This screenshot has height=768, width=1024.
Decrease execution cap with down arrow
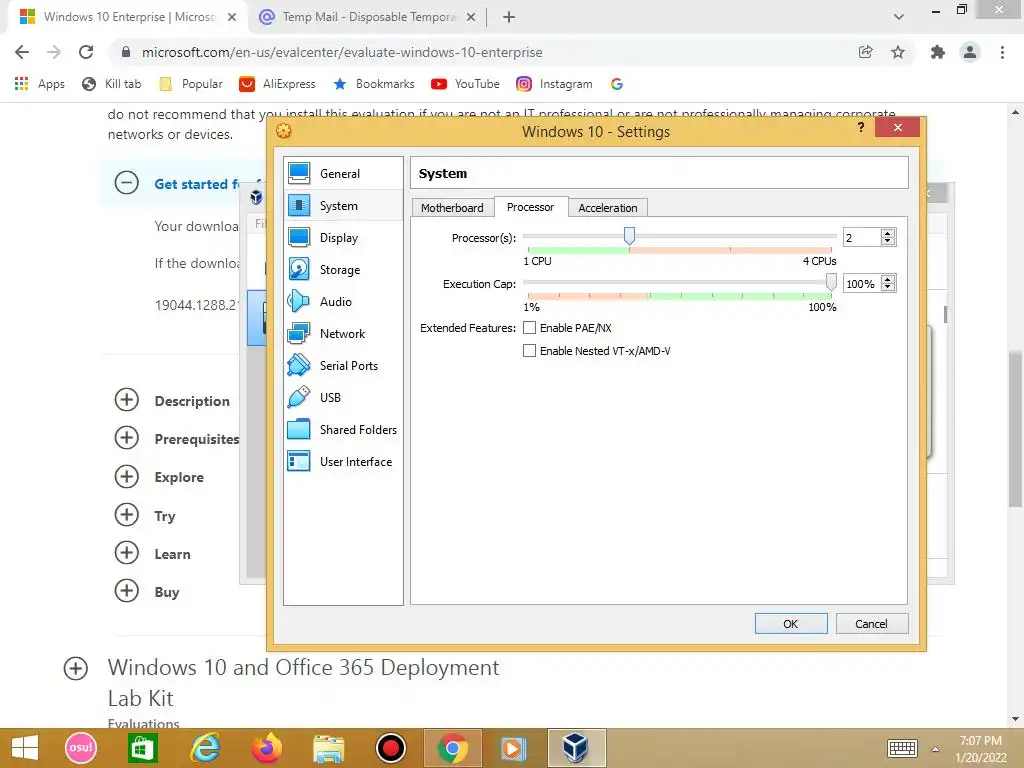click(x=888, y=288)
